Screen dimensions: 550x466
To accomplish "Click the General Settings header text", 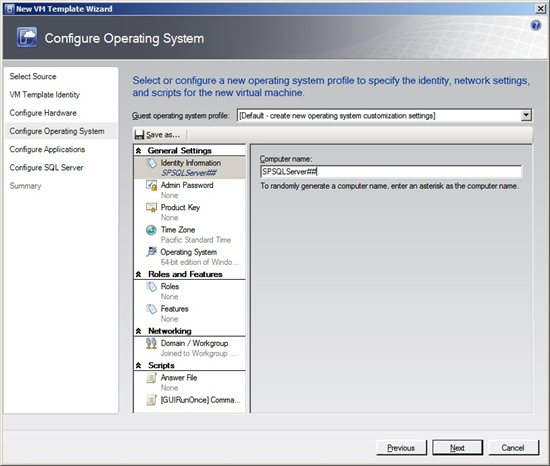I will [180, 151].
